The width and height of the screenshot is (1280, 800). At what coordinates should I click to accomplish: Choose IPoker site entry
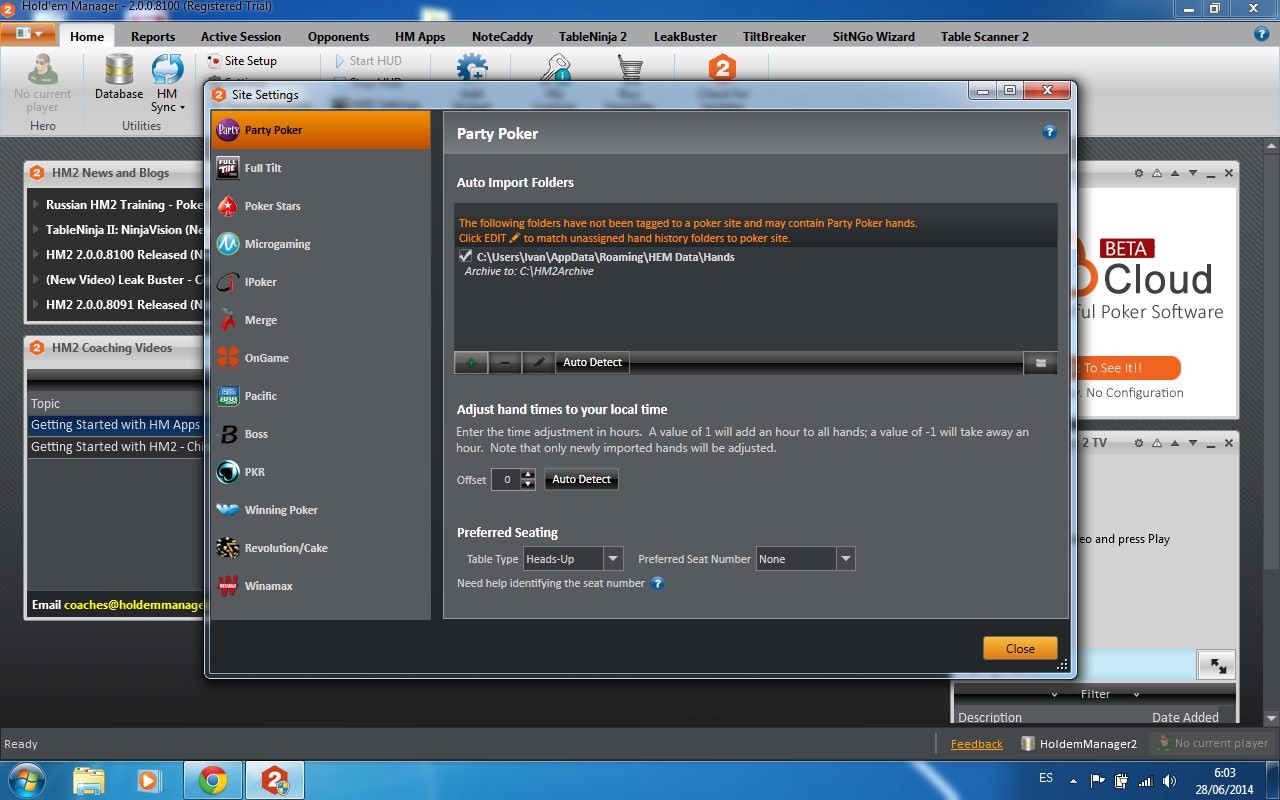[321, 282]
